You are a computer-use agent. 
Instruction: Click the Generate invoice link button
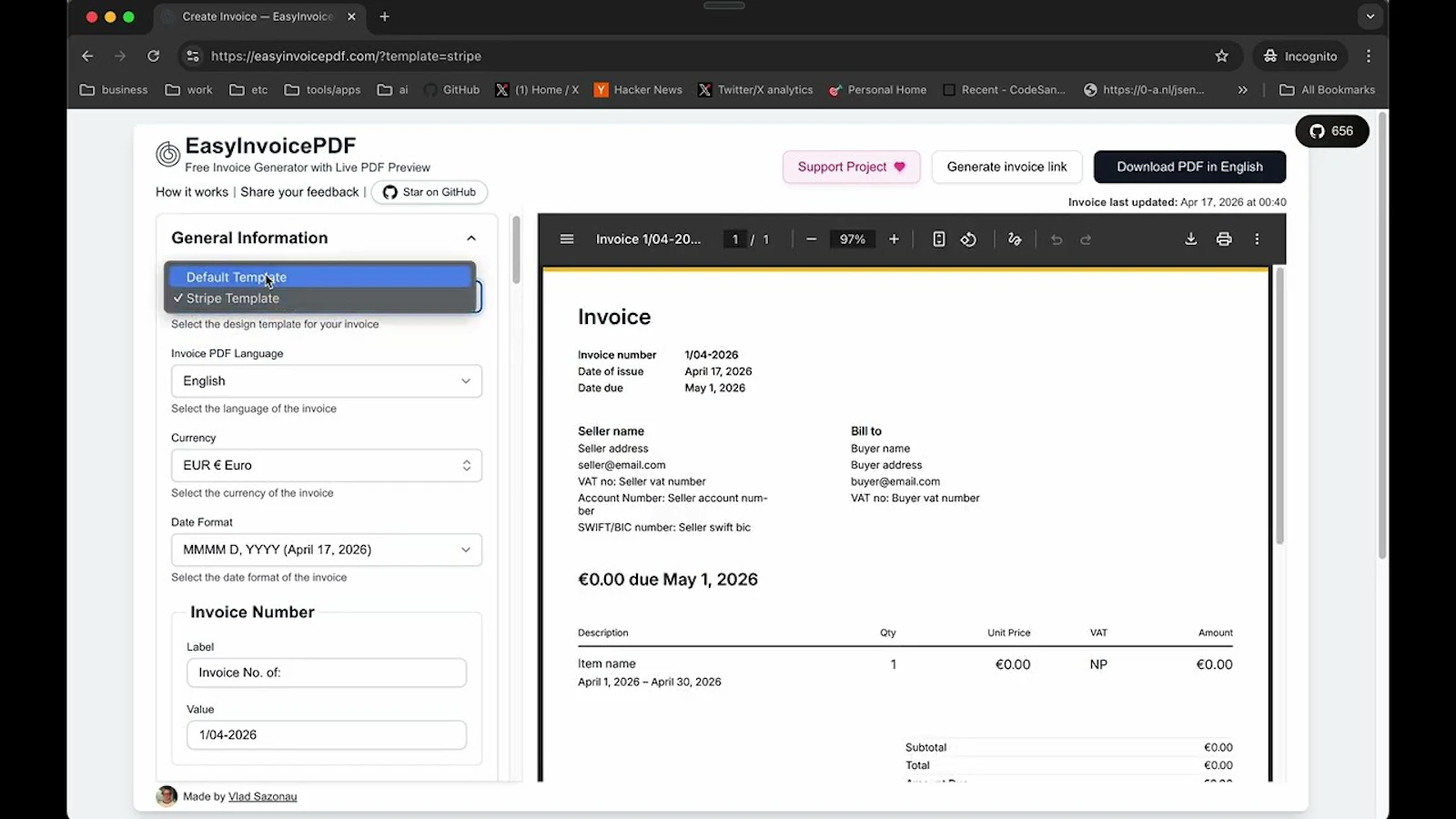1006,167
